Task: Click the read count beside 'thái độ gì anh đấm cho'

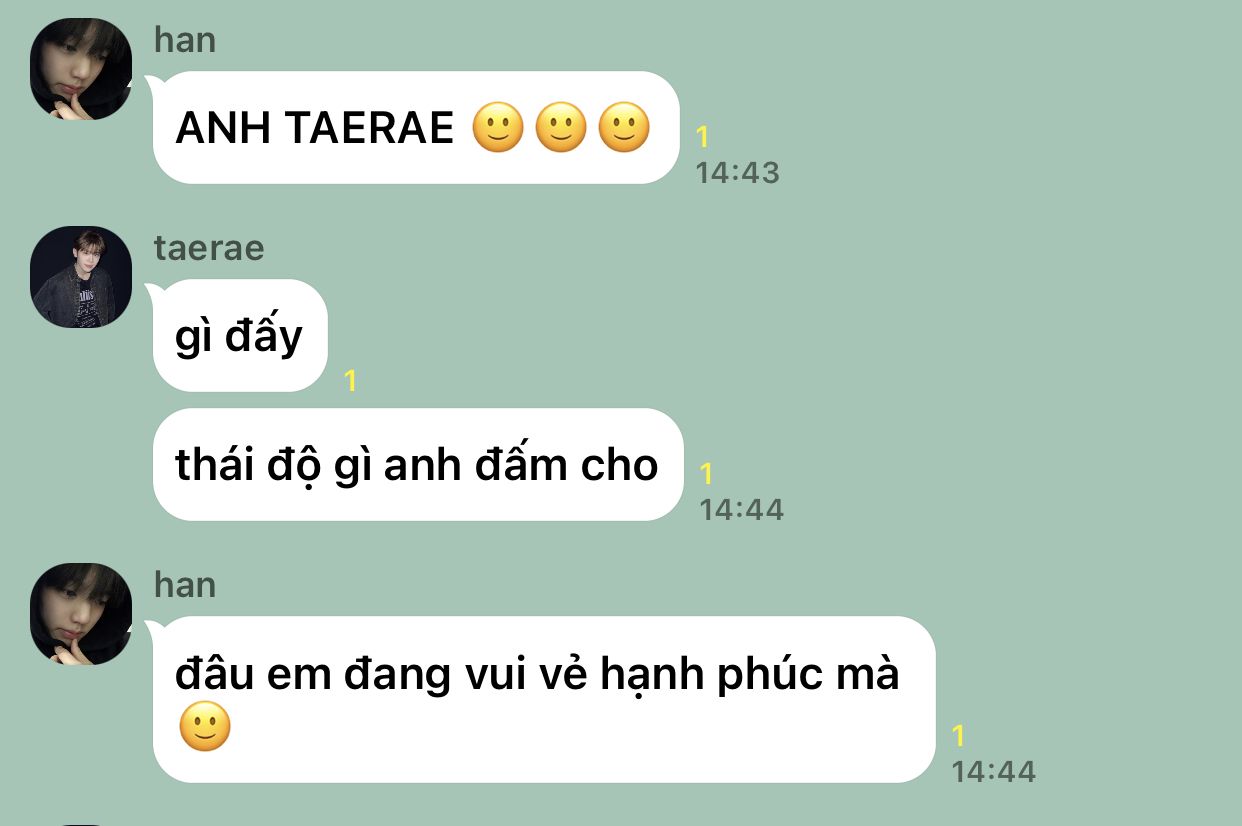Action: coord(707,474)
